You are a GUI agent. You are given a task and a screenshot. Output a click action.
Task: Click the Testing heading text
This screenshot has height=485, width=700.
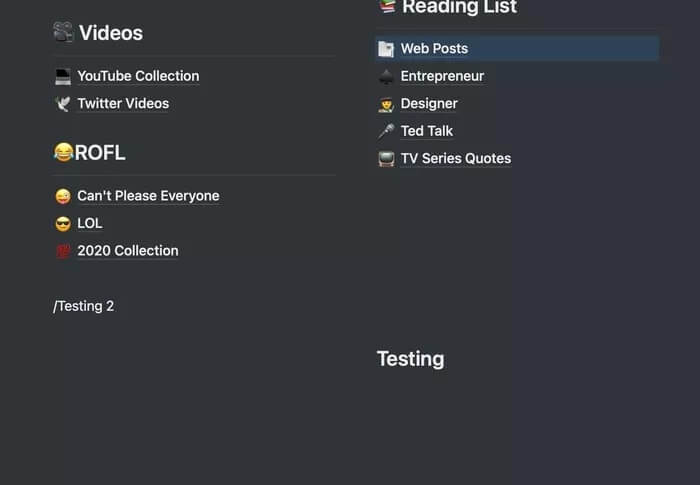pyautogui.click(x=411, y=359)
